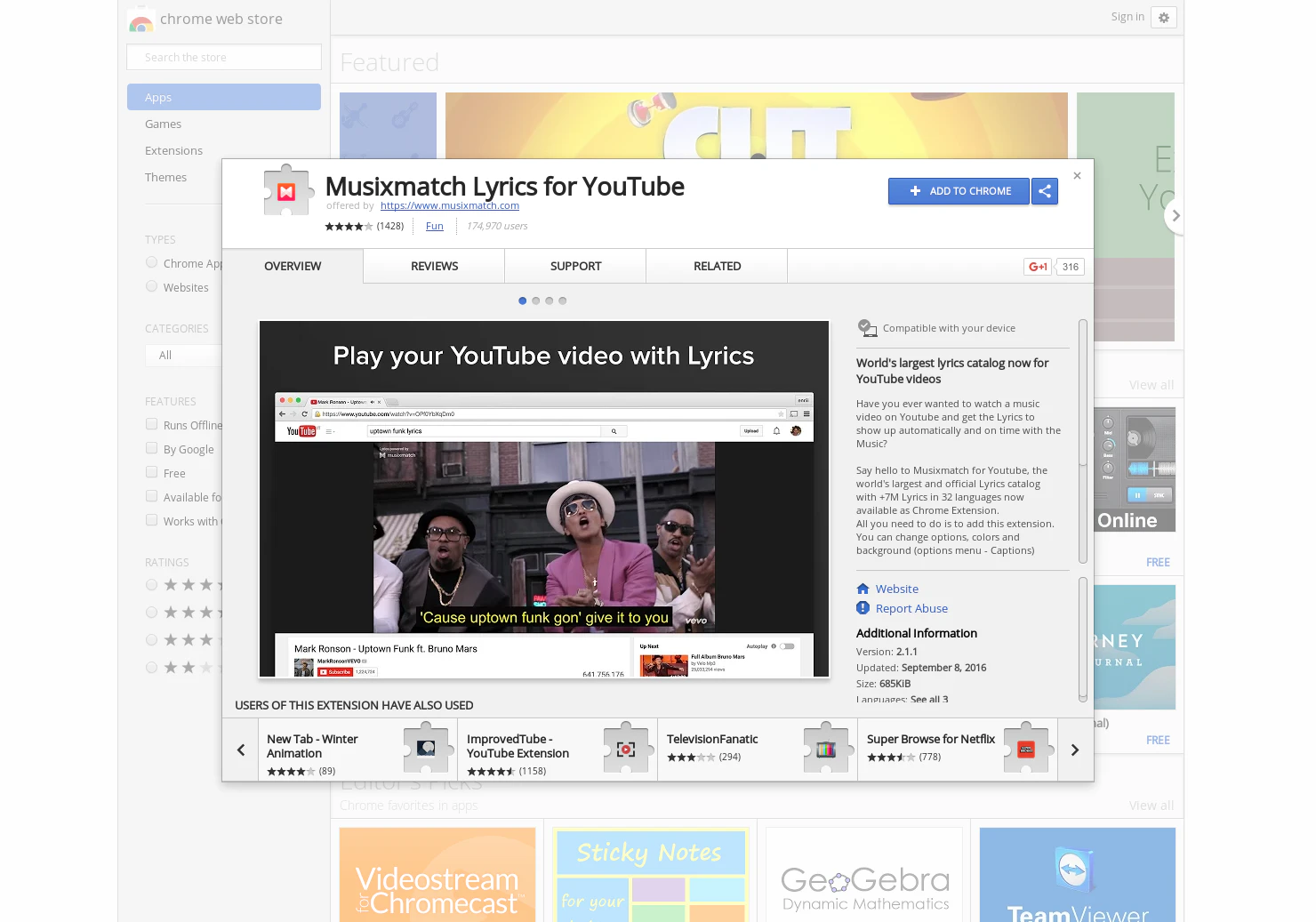This screenshot has height=922, width=1316.
Task: Open the All categories dropdown
Action: [x=183, y=356]
